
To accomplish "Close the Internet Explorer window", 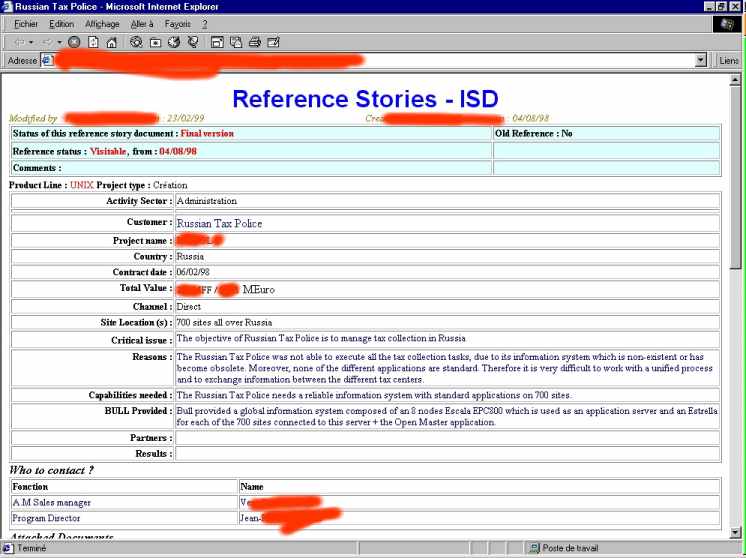I will point(735,7).
